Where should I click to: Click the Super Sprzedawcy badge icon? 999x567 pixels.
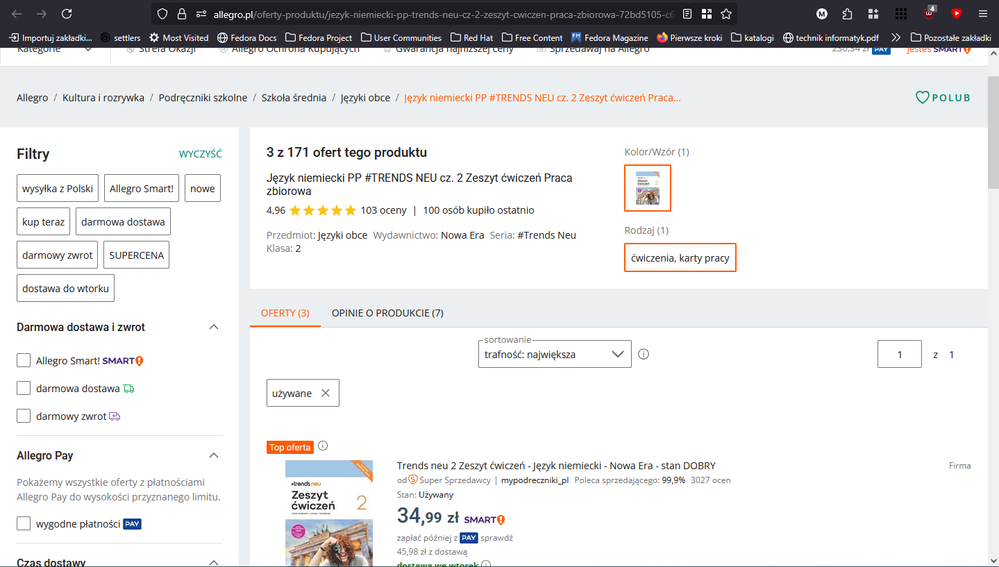point(413,480)
